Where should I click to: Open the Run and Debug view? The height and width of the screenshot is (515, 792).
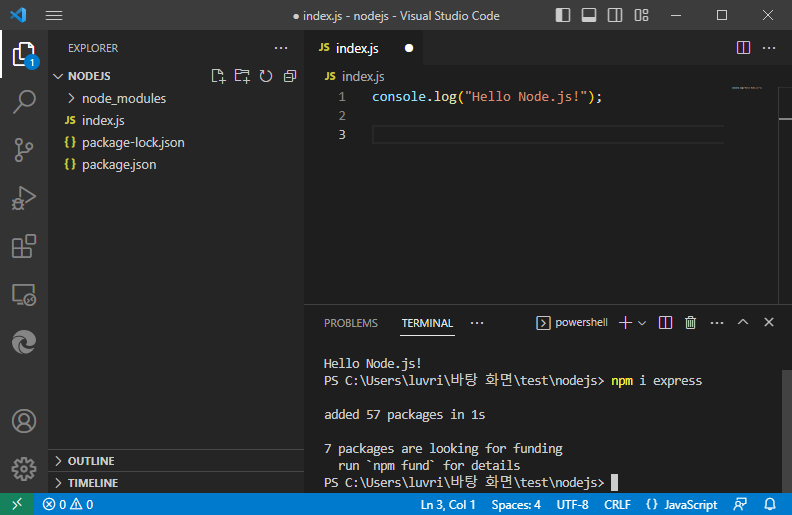click(24, 198)
